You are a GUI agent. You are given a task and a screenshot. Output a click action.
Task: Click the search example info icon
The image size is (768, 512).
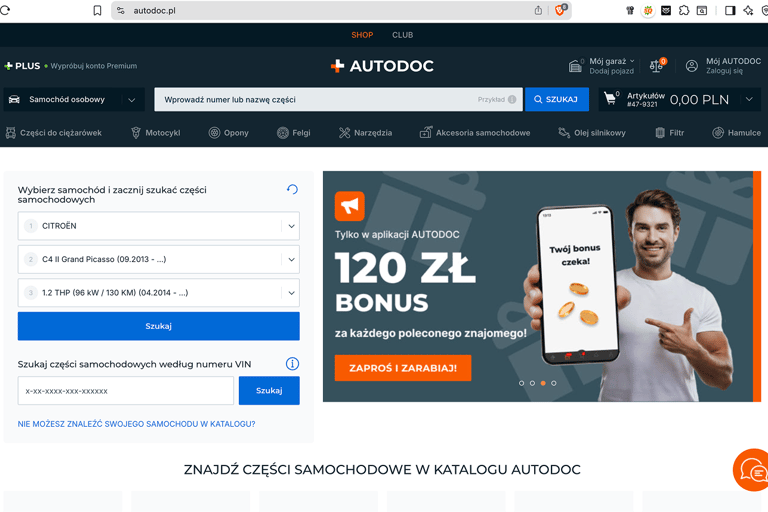512,99
